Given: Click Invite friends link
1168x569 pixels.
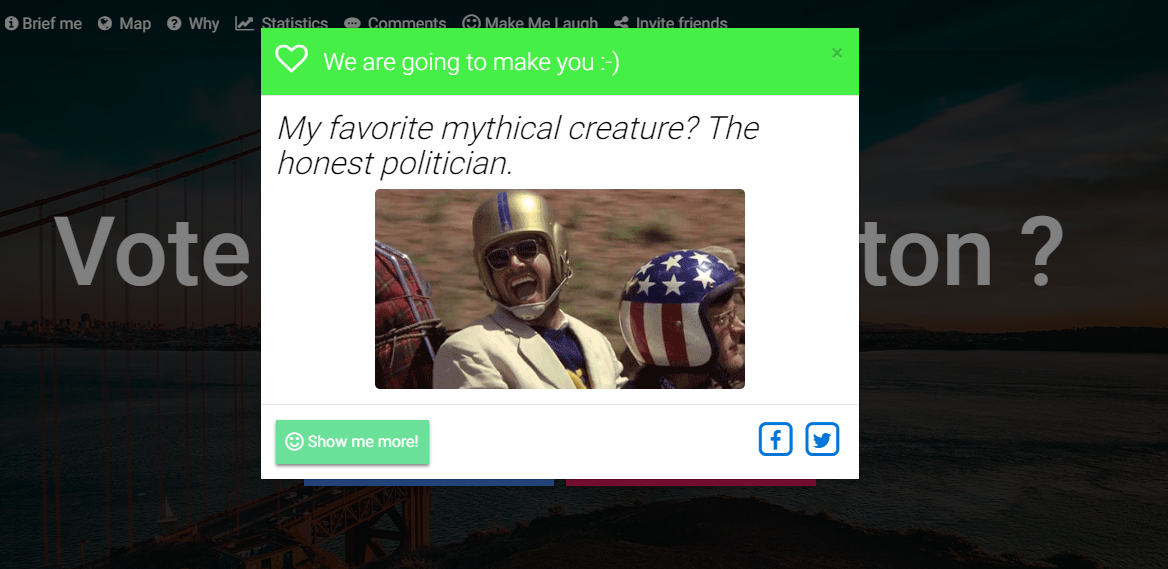Looking at the screenshot, I should point(670,22).
